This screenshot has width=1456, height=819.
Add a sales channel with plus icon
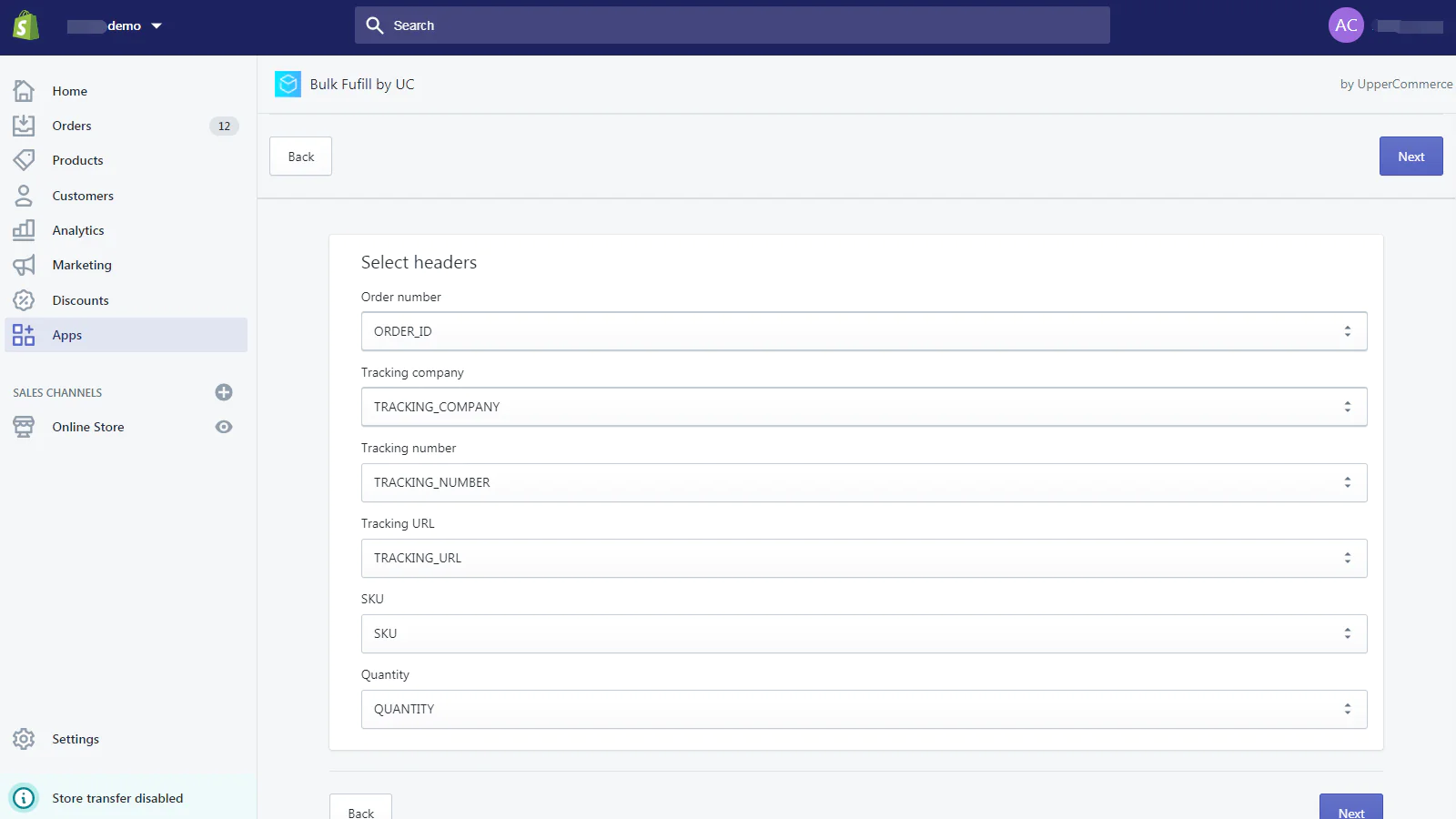tap(224, 392)
